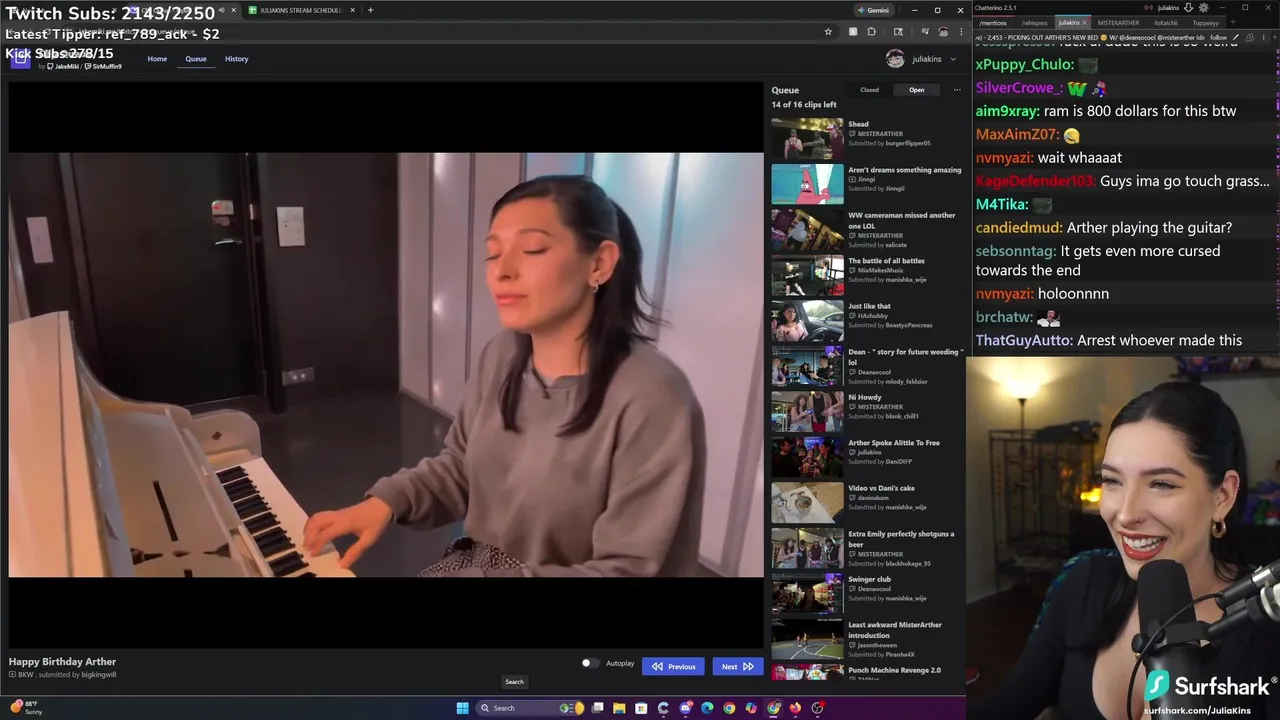Open Copilot from the taskbar

[x=751, y=708]
